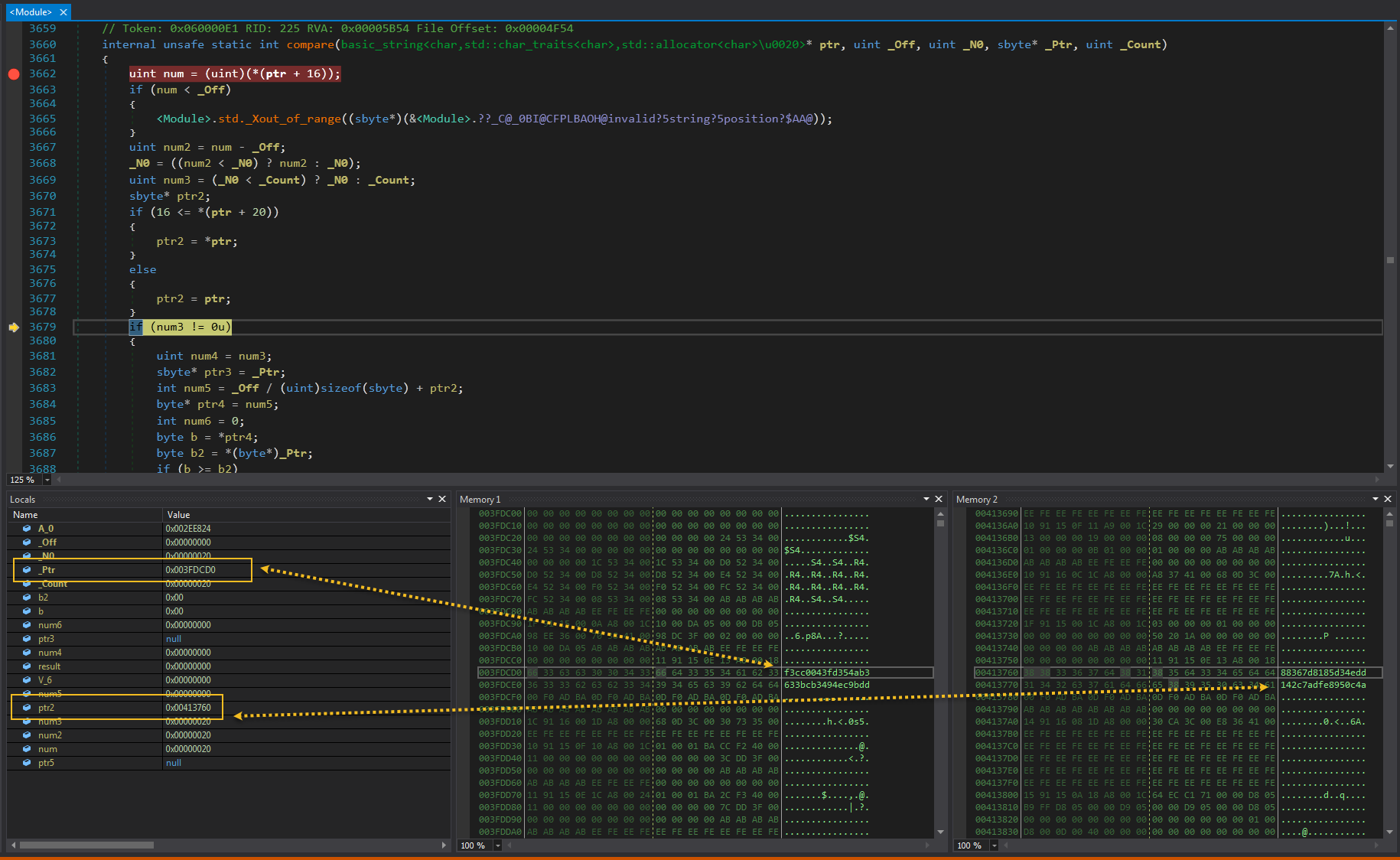Click the Locals horizontal scrollbar right arrow

[444, 845]
